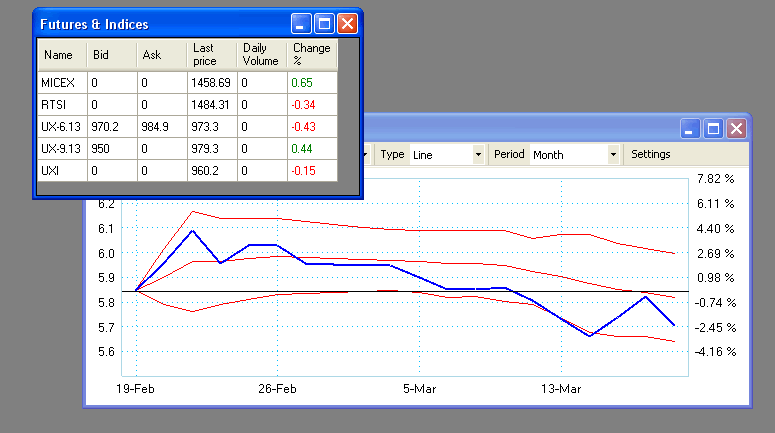This screenshot has height=433, width=775.
Task: Click the RTSI last price 1484.31
Action: coord(212,105)
